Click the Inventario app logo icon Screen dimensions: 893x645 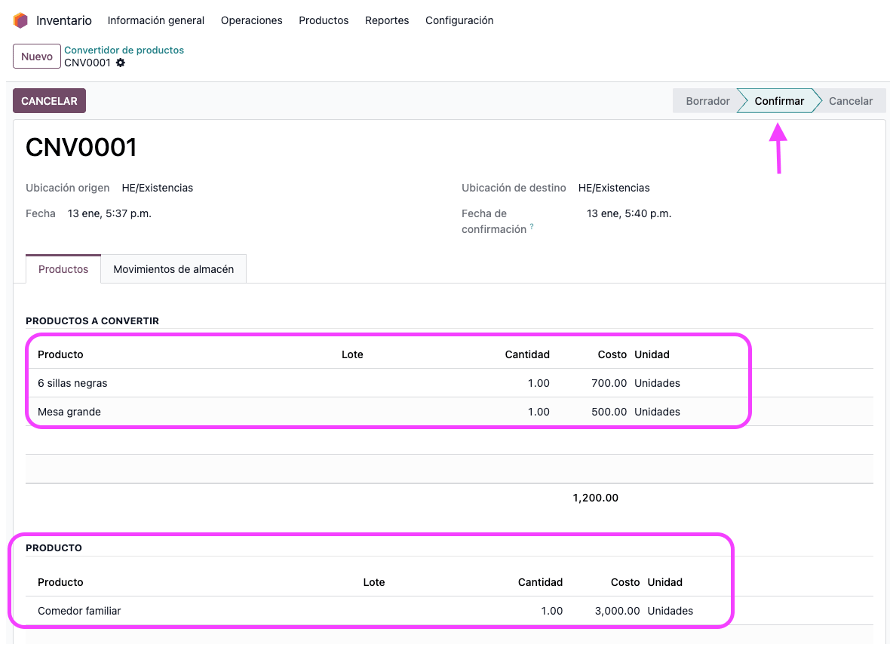tap(20, 20)
